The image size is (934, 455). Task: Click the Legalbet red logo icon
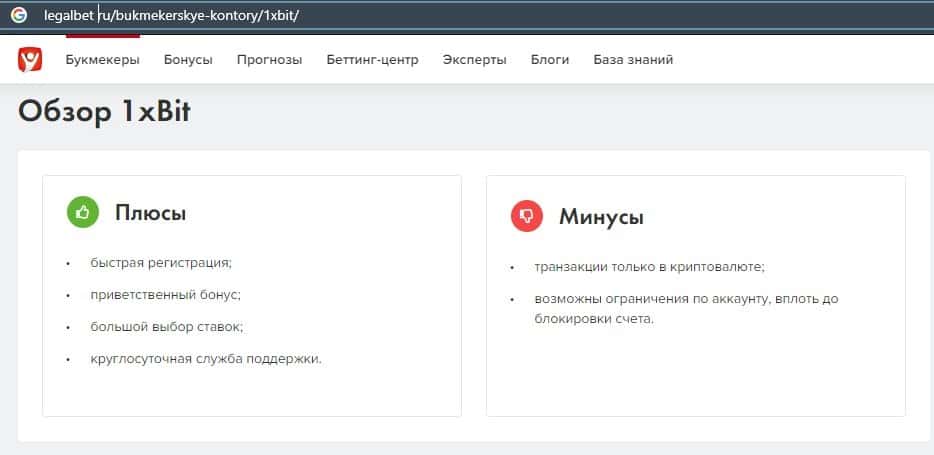tap(30, 60)
